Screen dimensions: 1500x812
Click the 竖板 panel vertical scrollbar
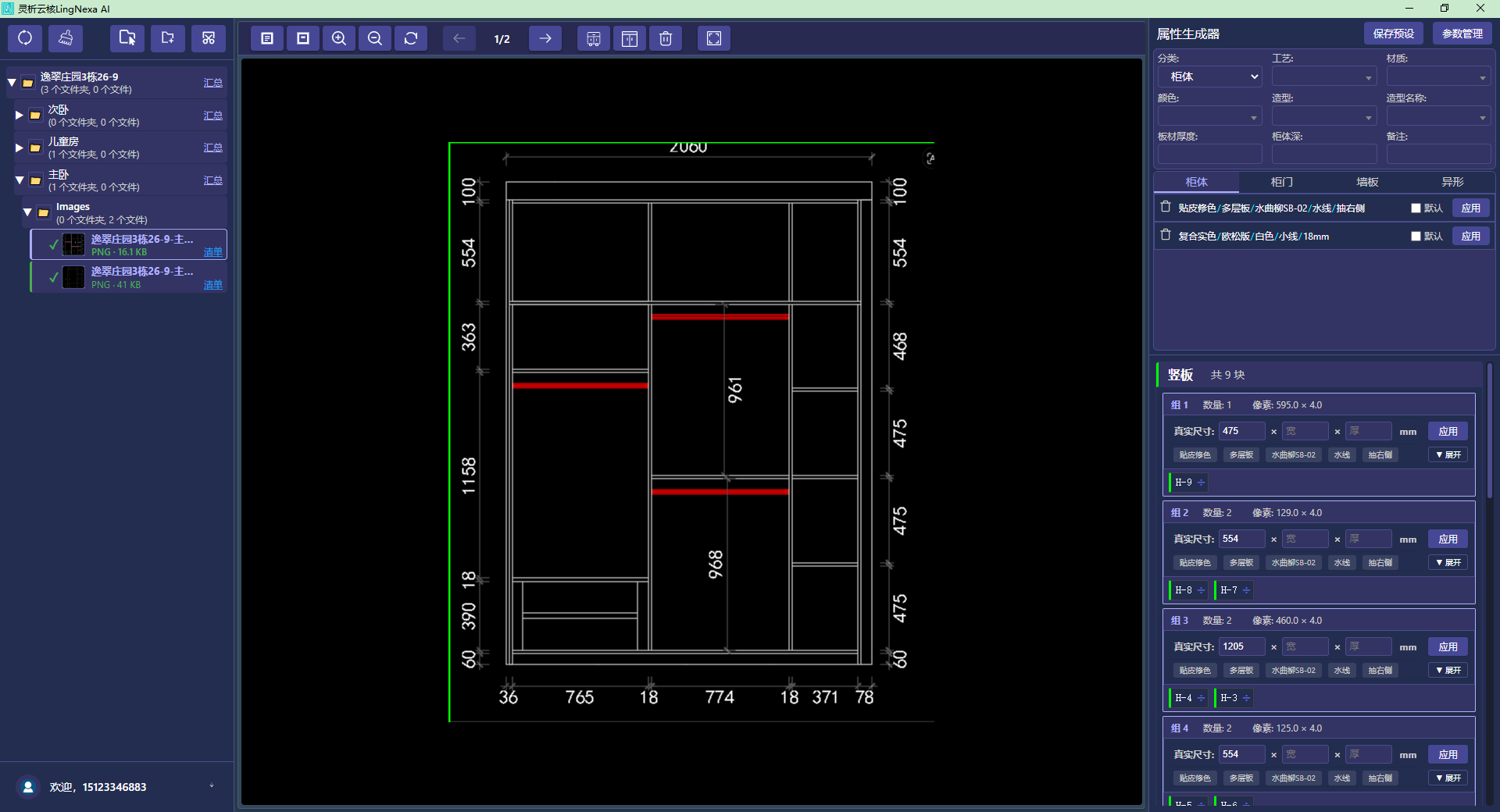(1491, 429)
